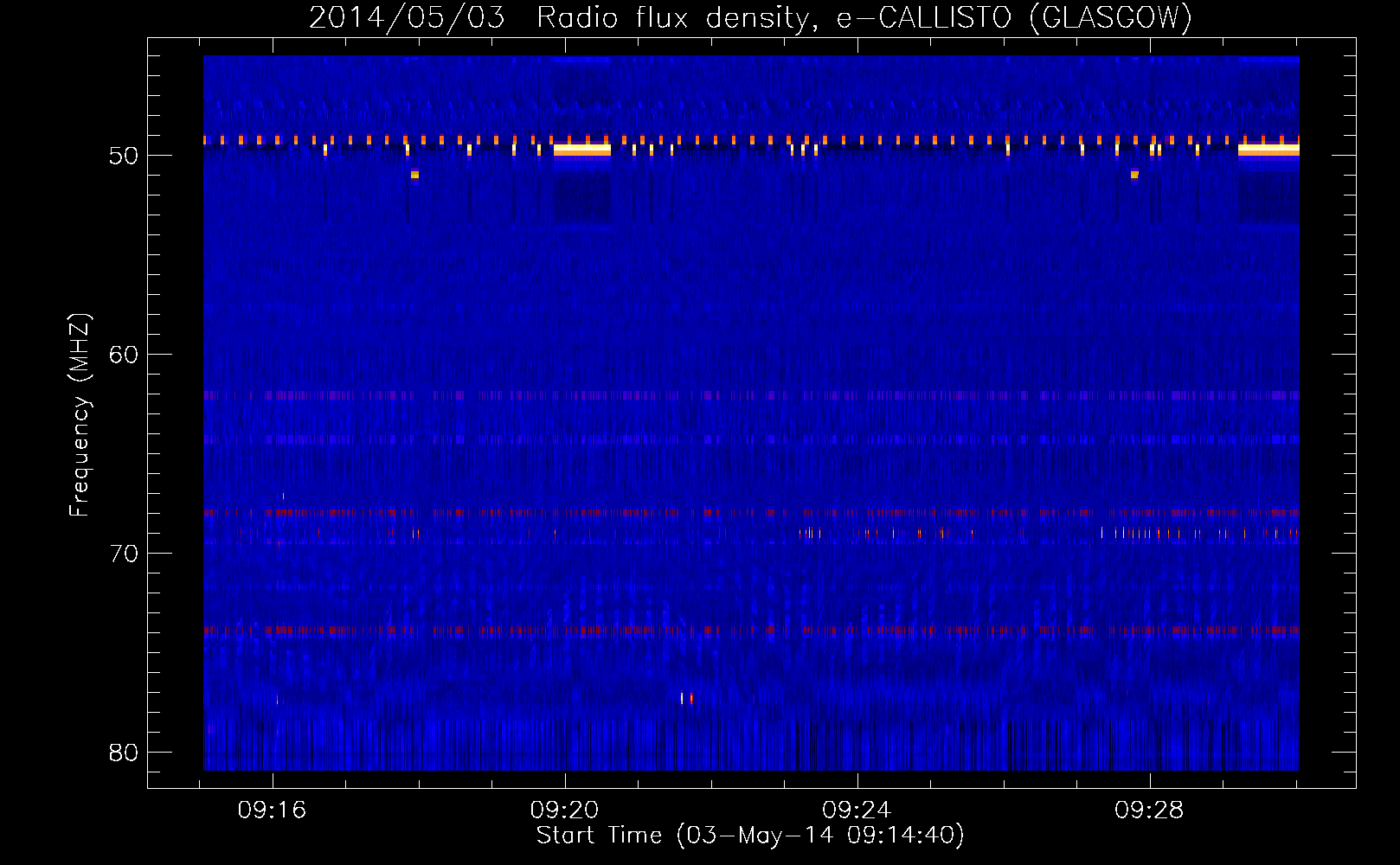This screenshot has height=865, width=1400.
Task: Click the white-red spike near 77 MHz around 09:21
Action: (686, 698)
